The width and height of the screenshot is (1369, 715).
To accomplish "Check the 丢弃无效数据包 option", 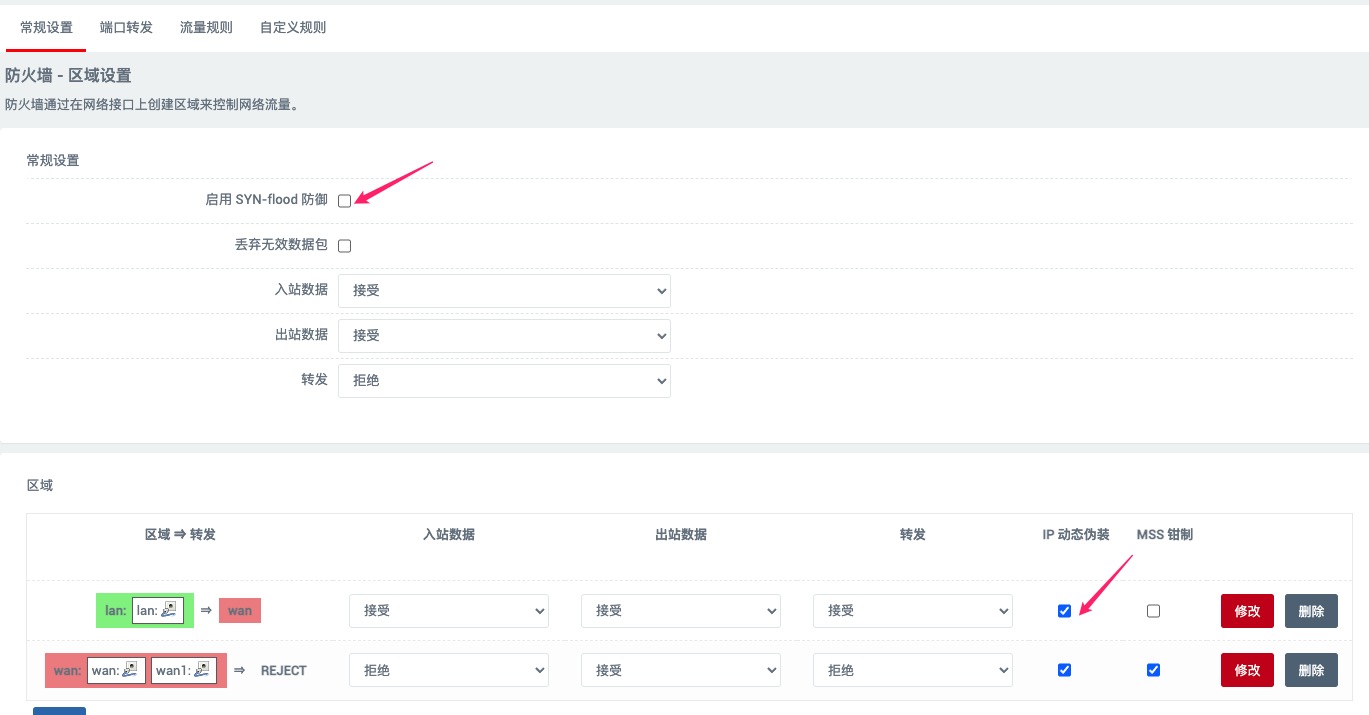I will tap(344, 245).
